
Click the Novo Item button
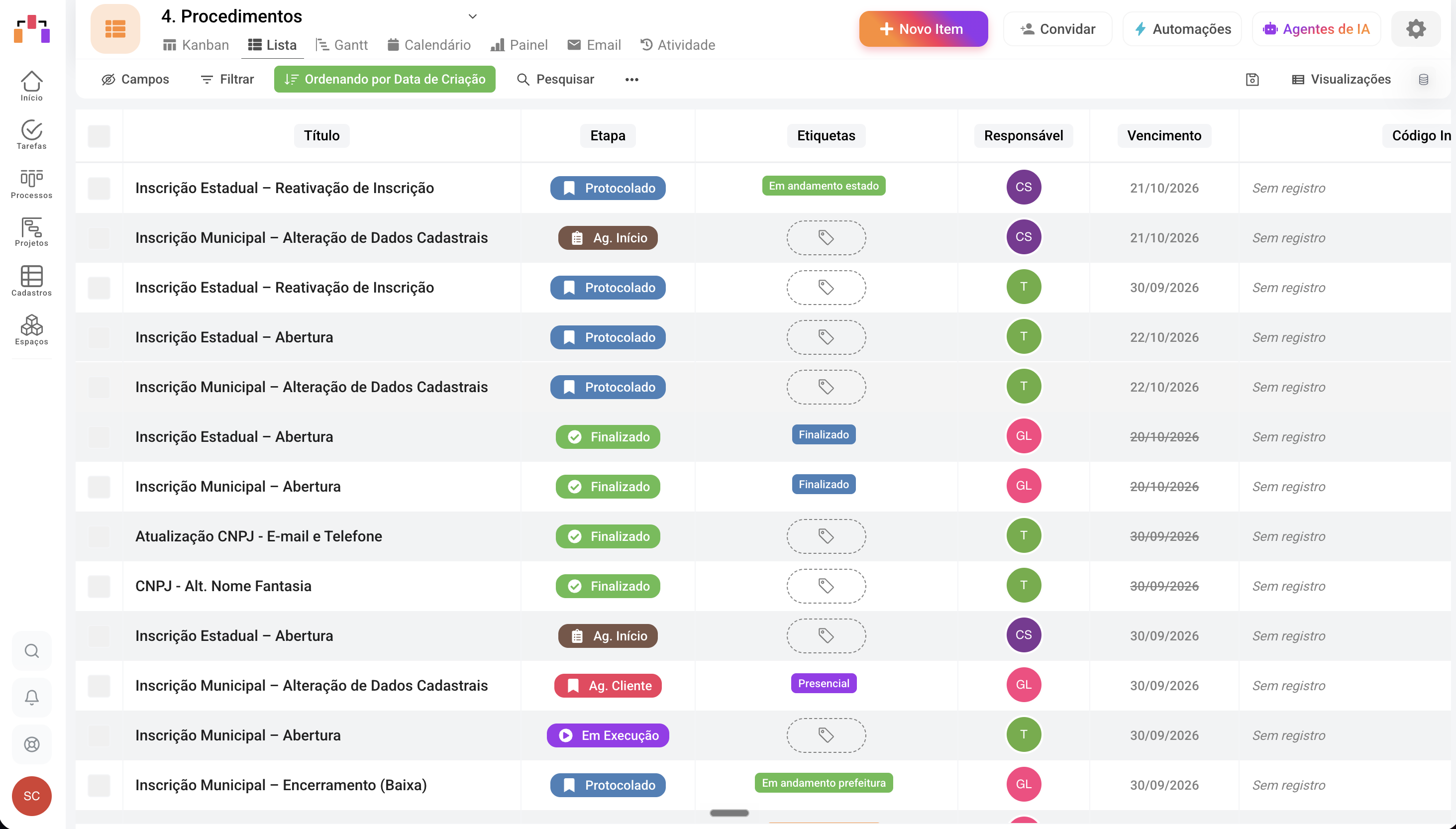(x=923, y=29)
